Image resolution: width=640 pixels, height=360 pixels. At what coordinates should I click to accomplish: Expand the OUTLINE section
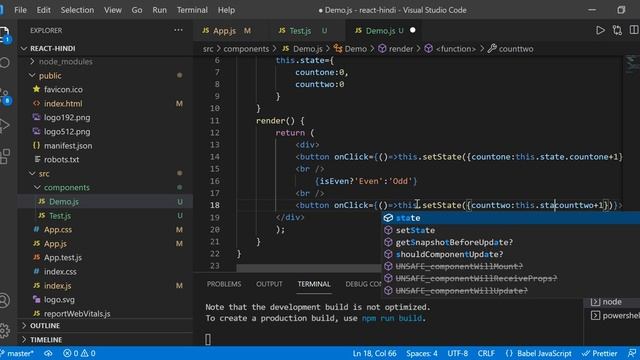click(x=106, y=326)
